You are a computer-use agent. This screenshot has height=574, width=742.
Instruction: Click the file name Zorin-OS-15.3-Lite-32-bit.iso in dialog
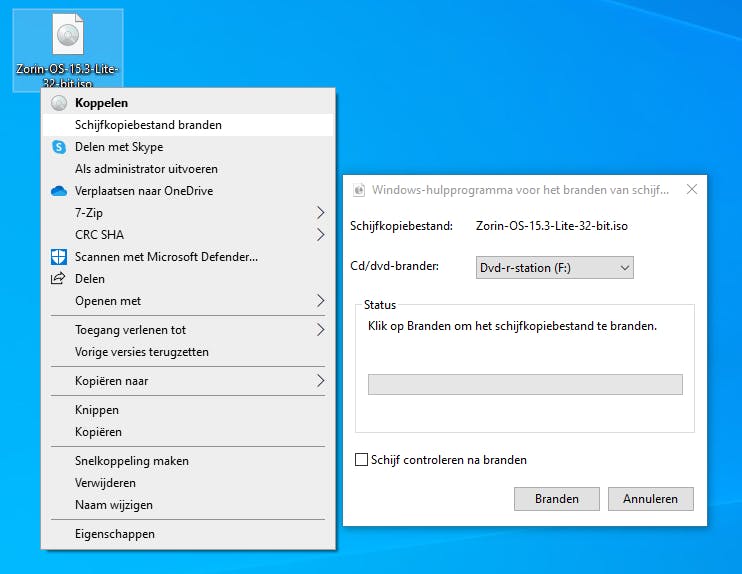(552, 226)
